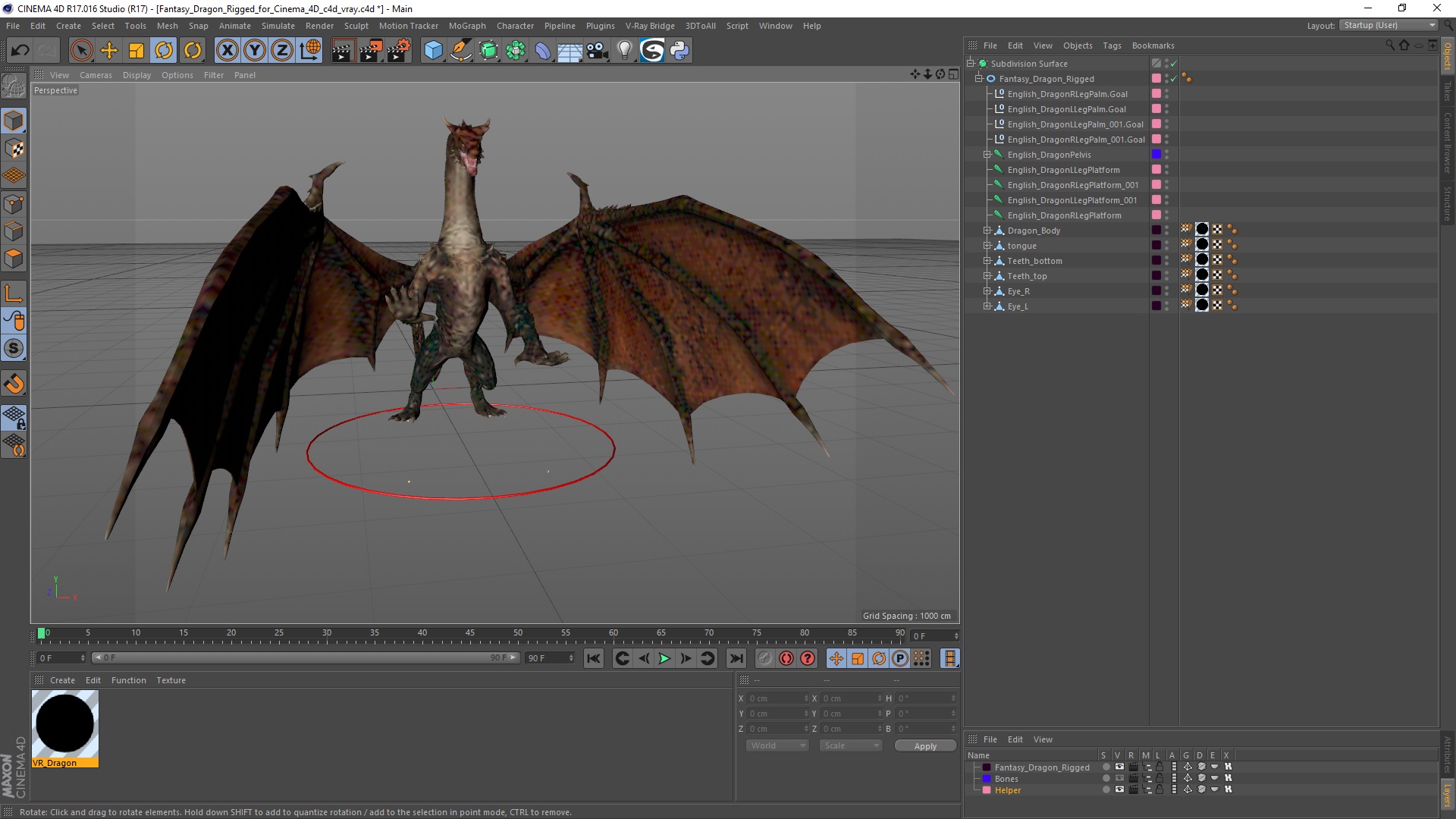The image size is (1456, 819).
Task: Click the Bones layer color swatch
Action: click(x=987, y=779)
